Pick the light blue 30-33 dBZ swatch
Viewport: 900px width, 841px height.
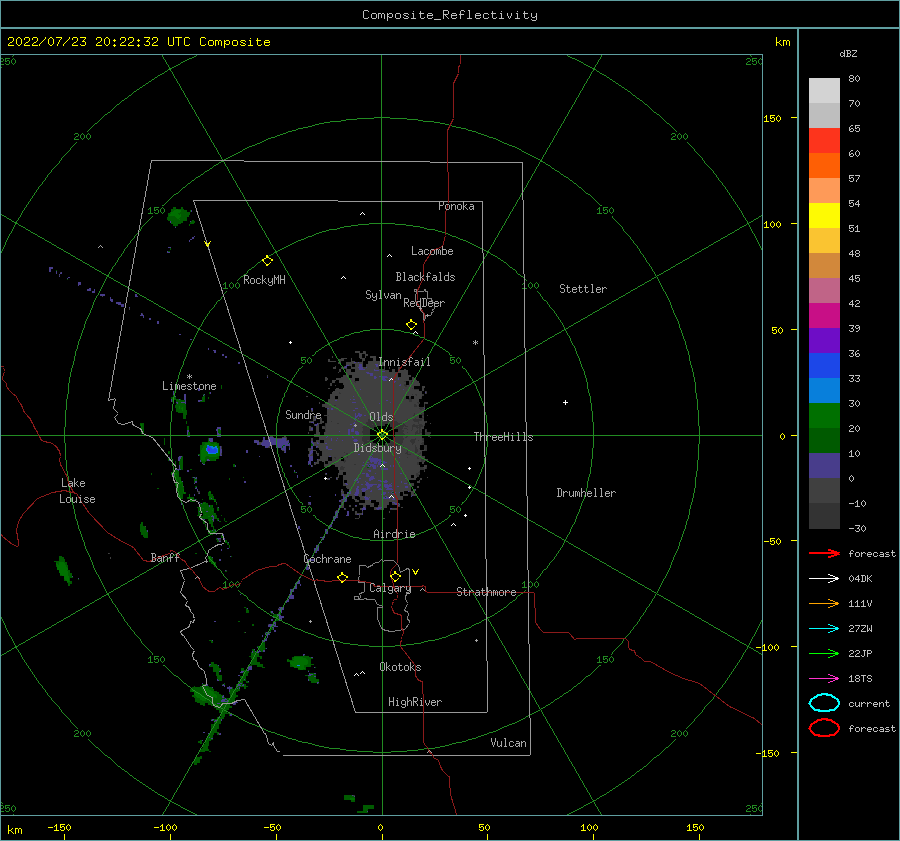(824, 391)
